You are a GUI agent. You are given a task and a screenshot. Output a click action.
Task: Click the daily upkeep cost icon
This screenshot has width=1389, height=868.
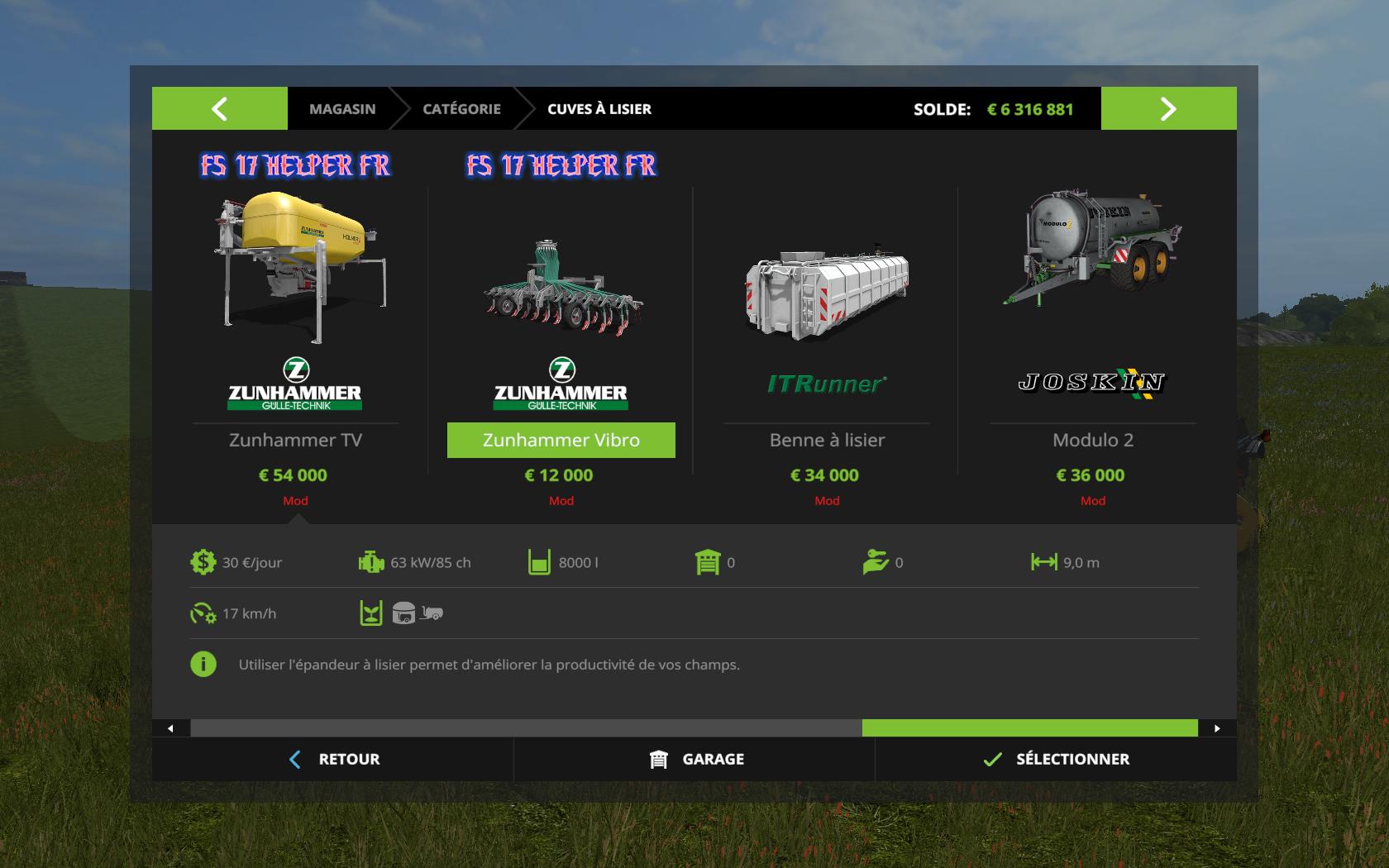pyautogui.click(x=203, y=562)
